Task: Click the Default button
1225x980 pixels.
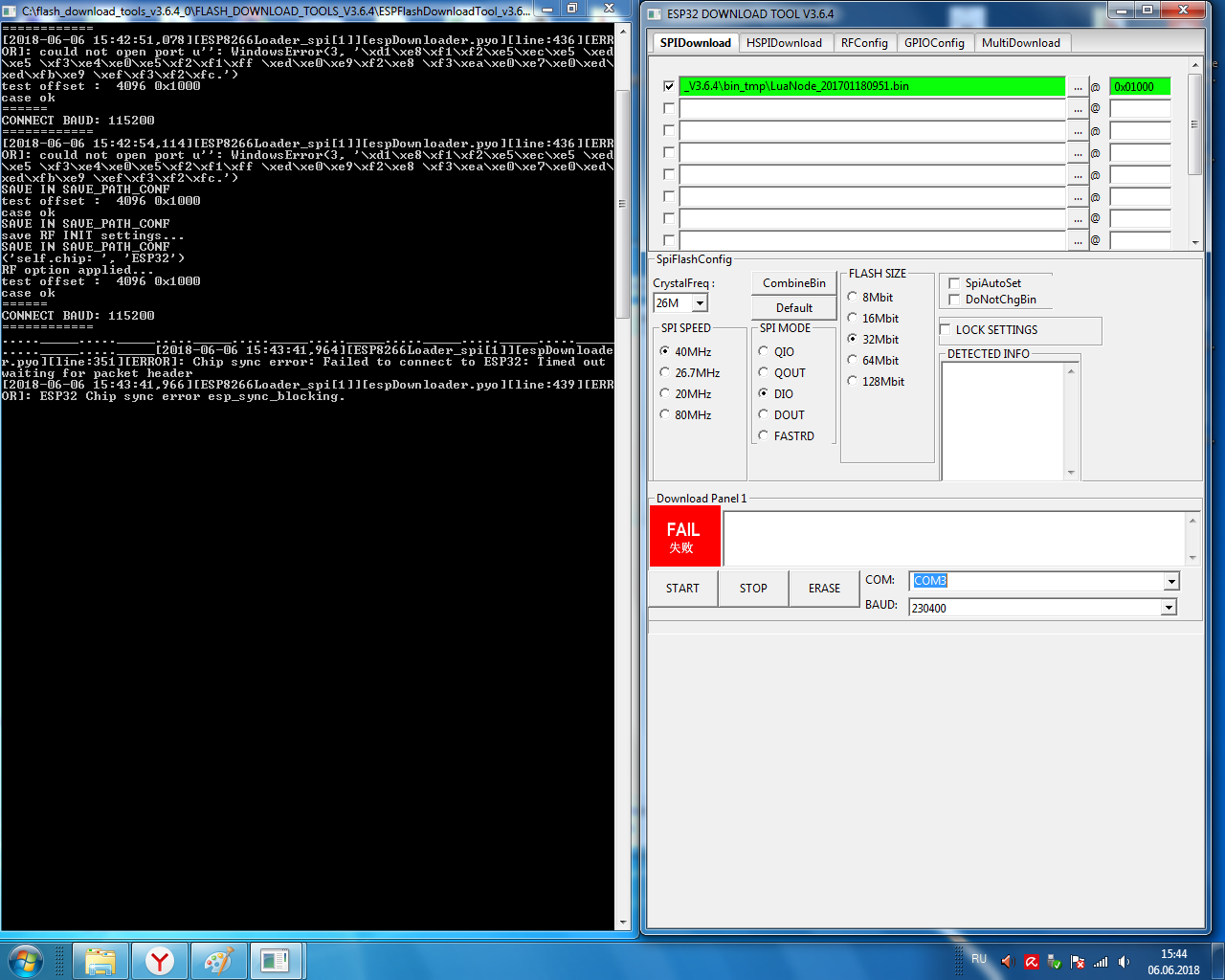Action: pos(794,308)
